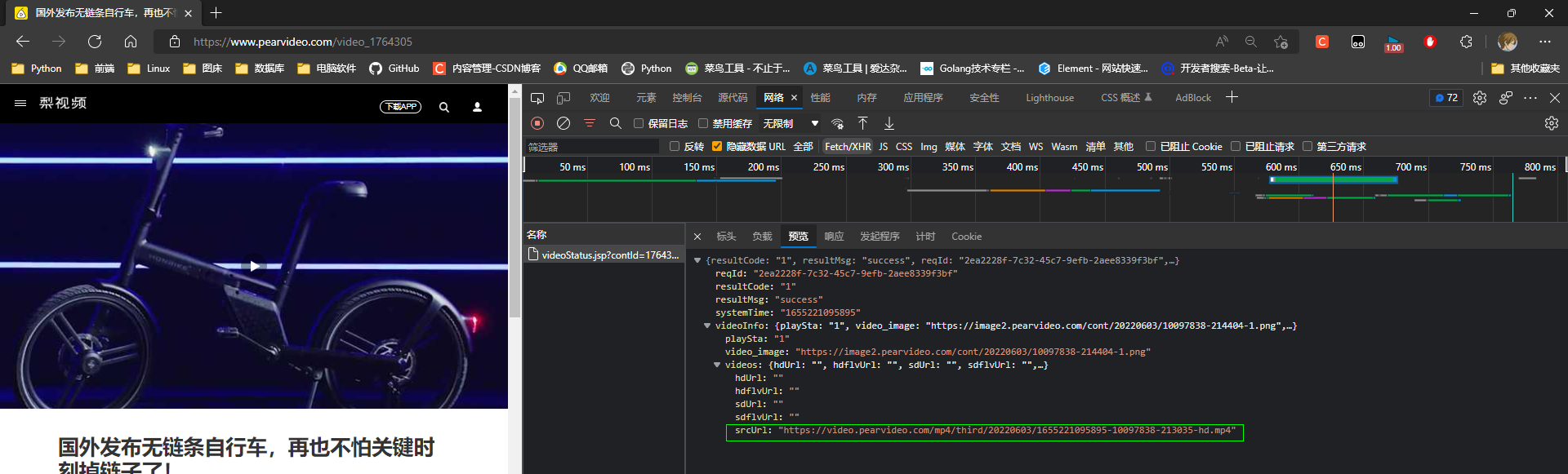Collapse the videoInfo JSON node
1568x474 pixels.
coord(707,326)
